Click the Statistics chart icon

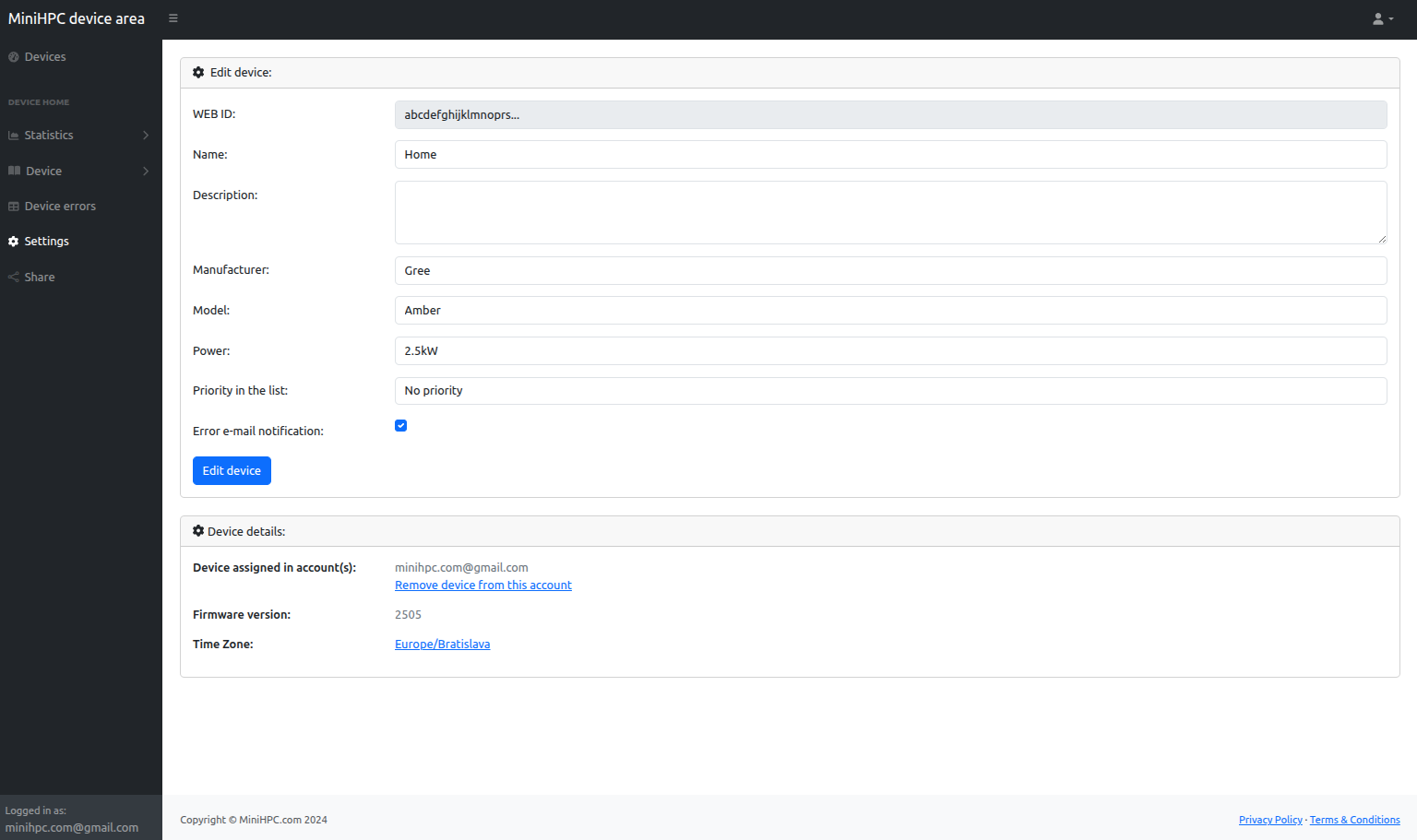point(14,136)
